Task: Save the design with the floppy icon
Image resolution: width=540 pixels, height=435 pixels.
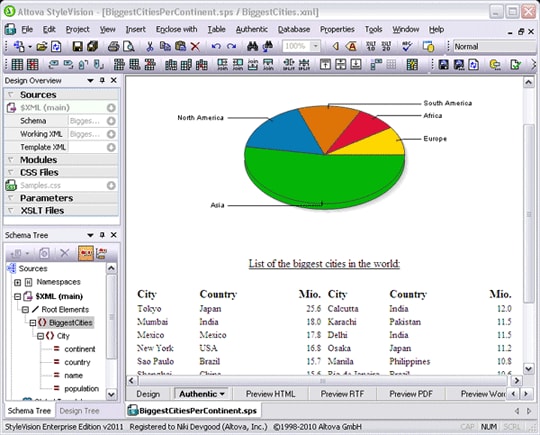Action: [77, 46]
